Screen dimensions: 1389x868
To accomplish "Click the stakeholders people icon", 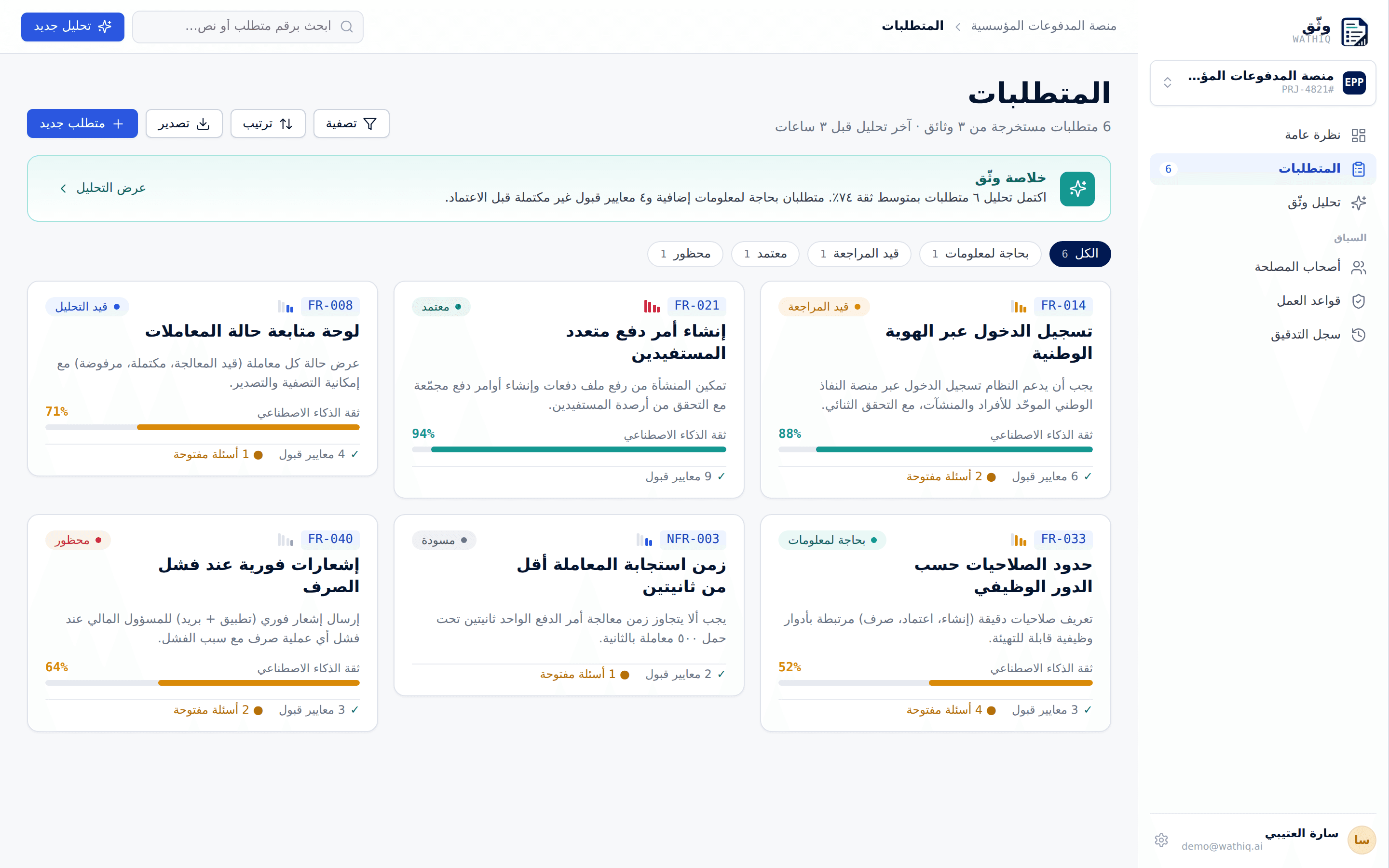I will (x=1359, y=268).
